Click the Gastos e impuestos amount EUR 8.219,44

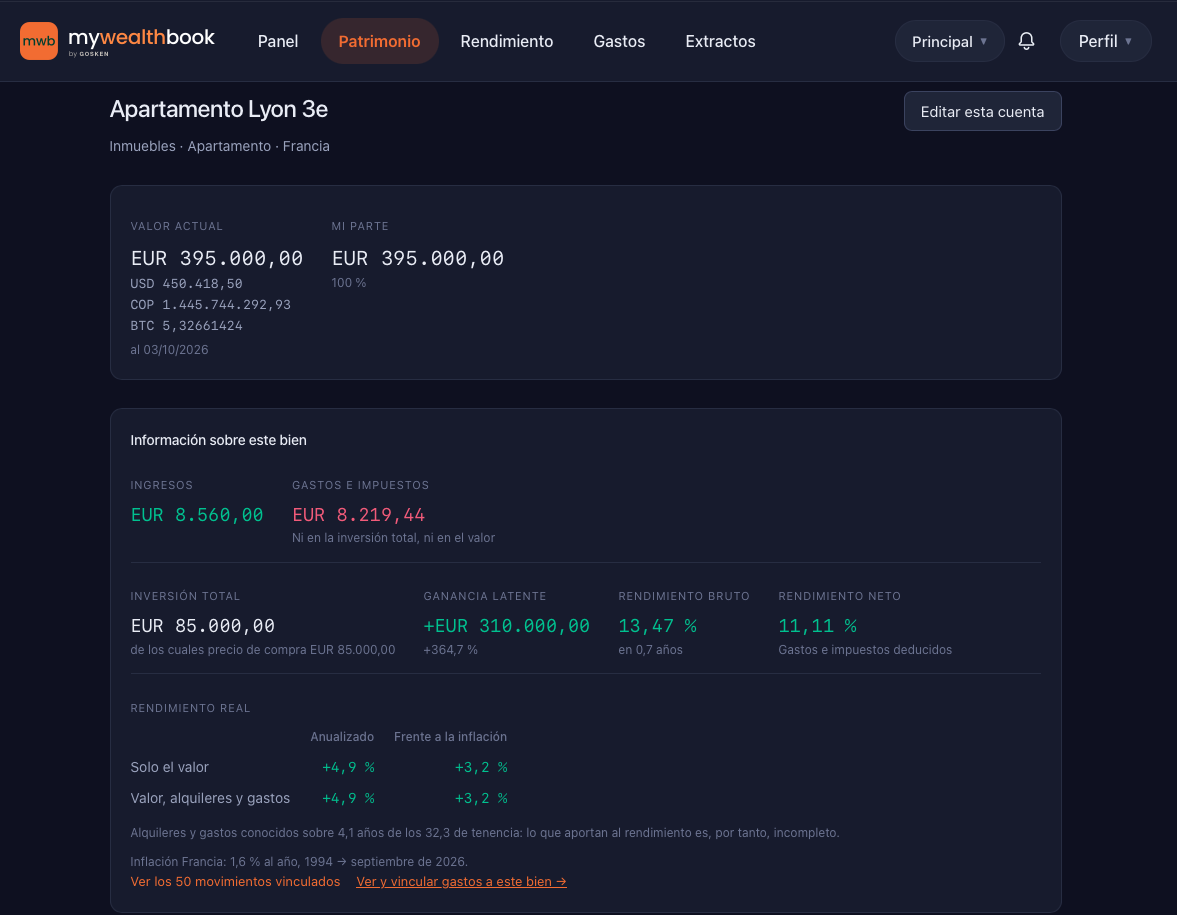pos(358,515)
